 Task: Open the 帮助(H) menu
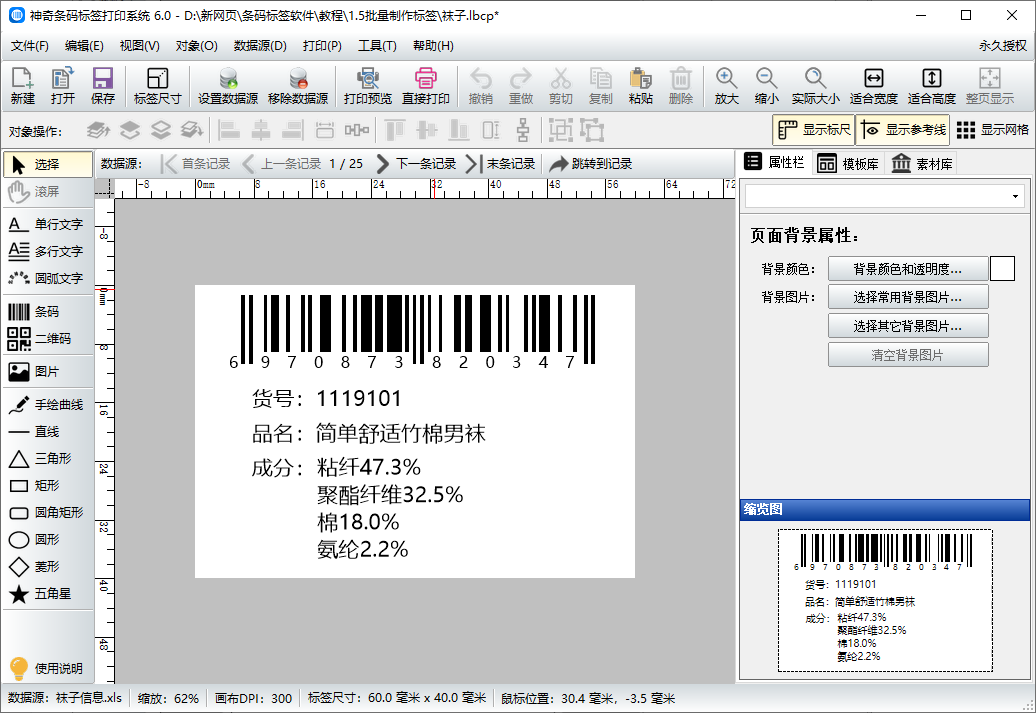(x=433, y=46)
